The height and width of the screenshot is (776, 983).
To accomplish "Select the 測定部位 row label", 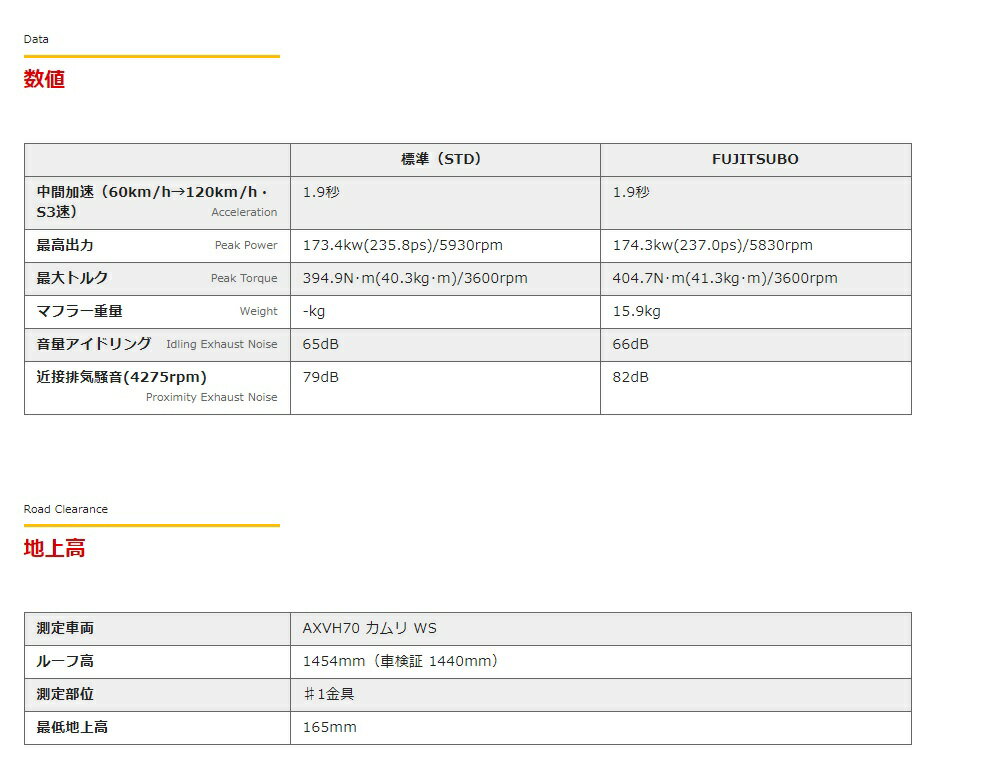I will pos(65,694).
